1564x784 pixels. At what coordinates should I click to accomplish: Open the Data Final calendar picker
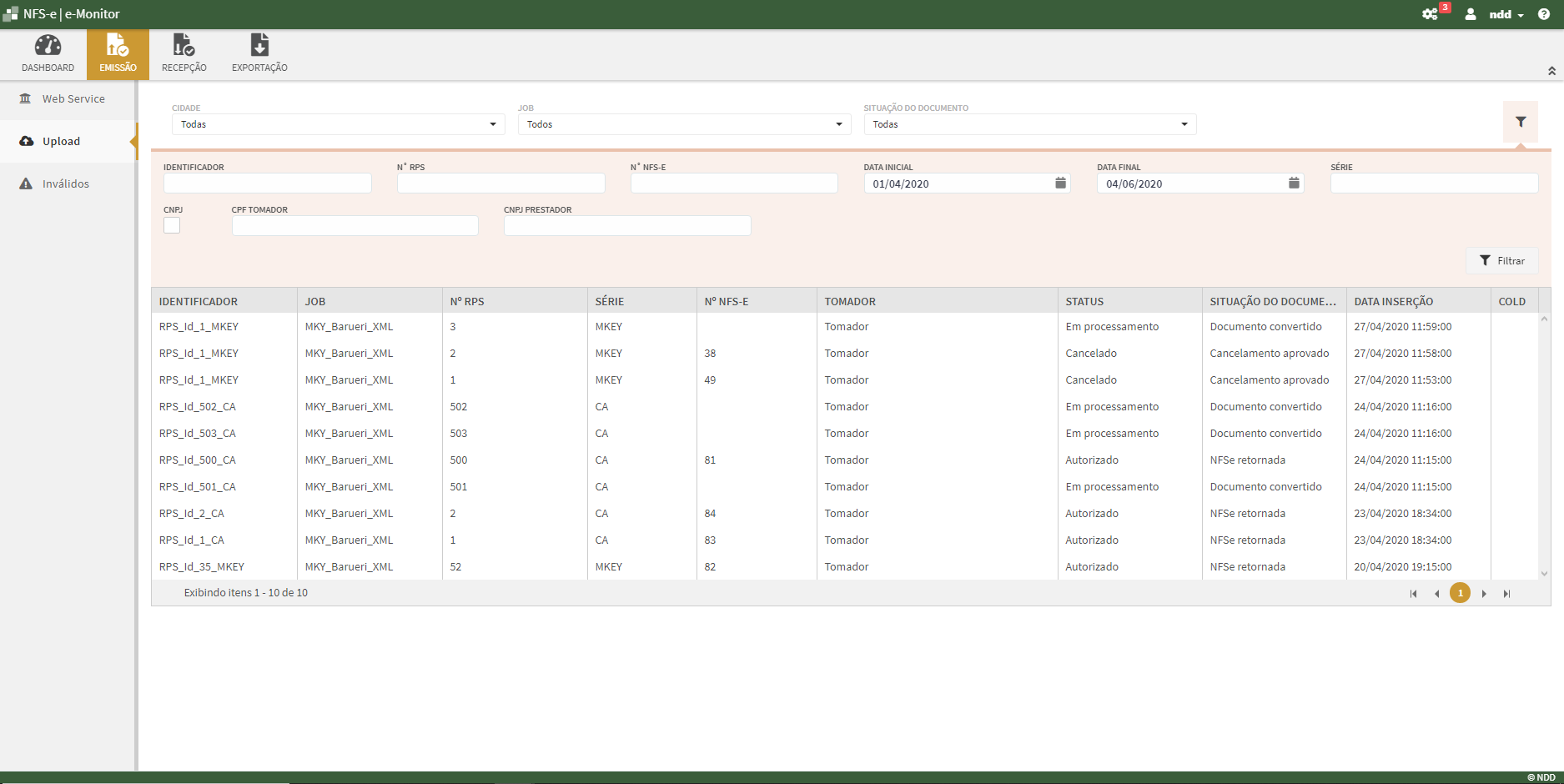[1294, 183]
